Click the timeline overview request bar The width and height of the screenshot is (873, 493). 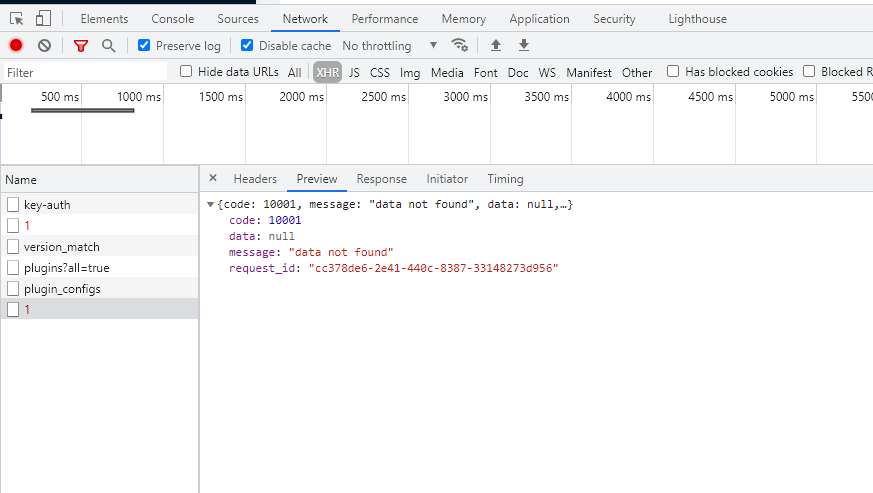click(83, 110)
